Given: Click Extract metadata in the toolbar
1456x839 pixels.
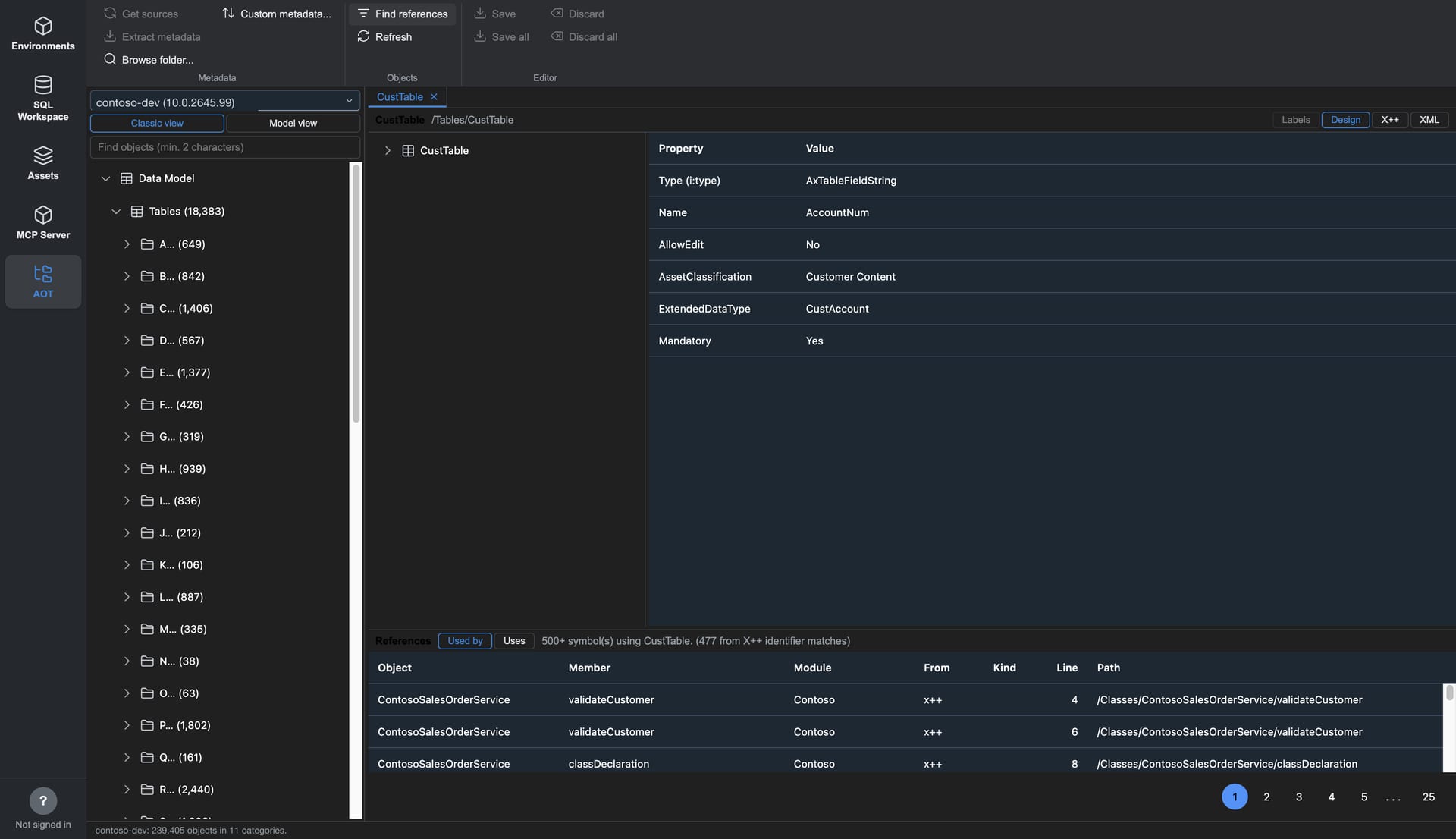Looking at the screenshot, I should tap(152, 36).
